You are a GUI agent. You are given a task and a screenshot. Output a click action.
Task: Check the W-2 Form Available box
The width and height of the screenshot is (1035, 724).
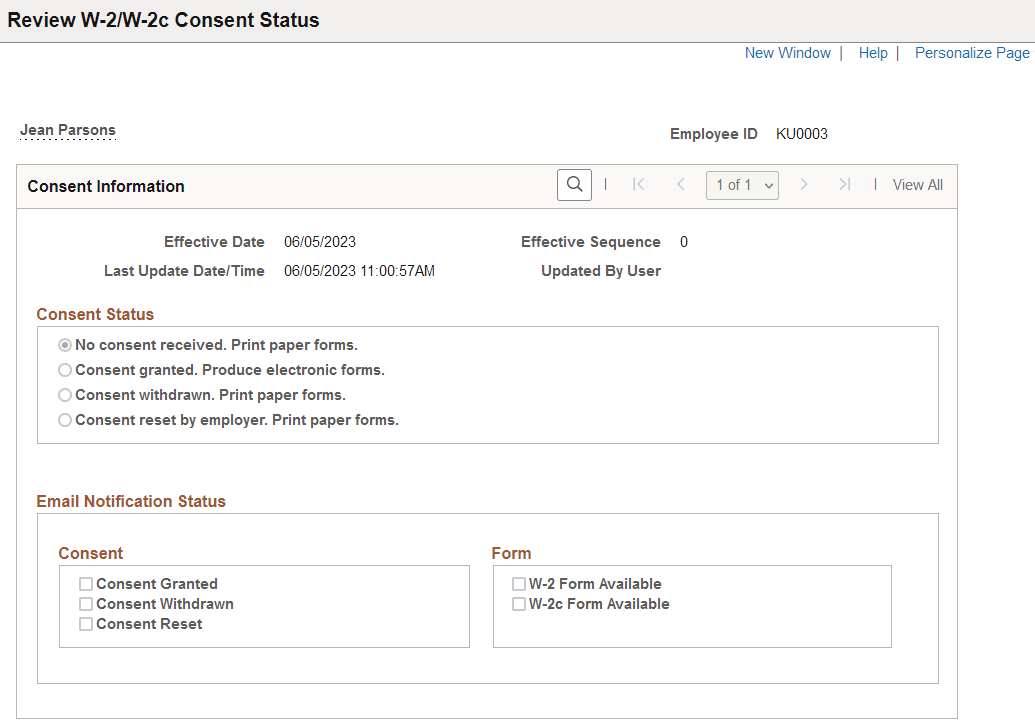coord(519,583)
